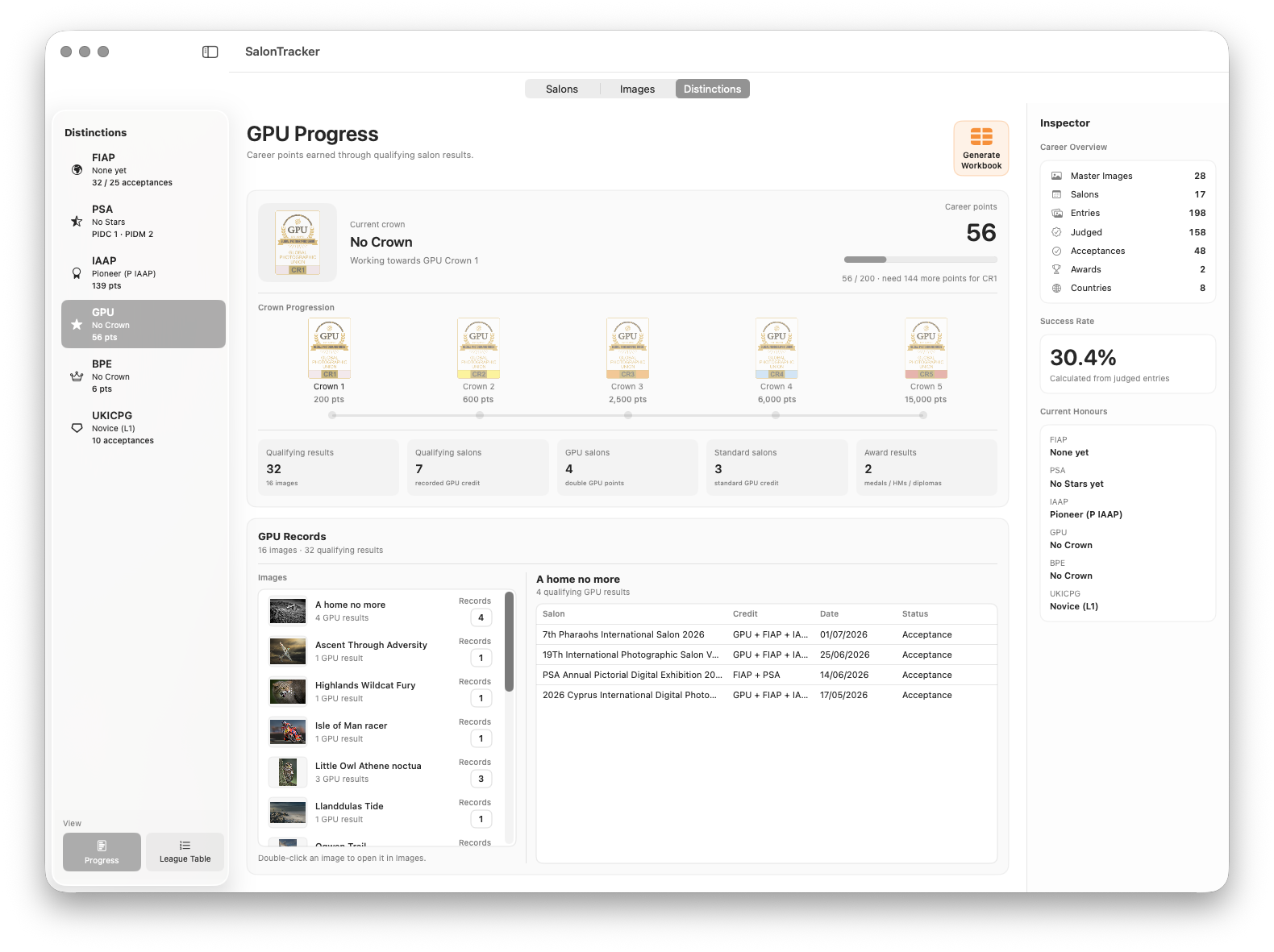
Task: Open the PSA distinction in sidebar
Action: (x=144, y=221)
